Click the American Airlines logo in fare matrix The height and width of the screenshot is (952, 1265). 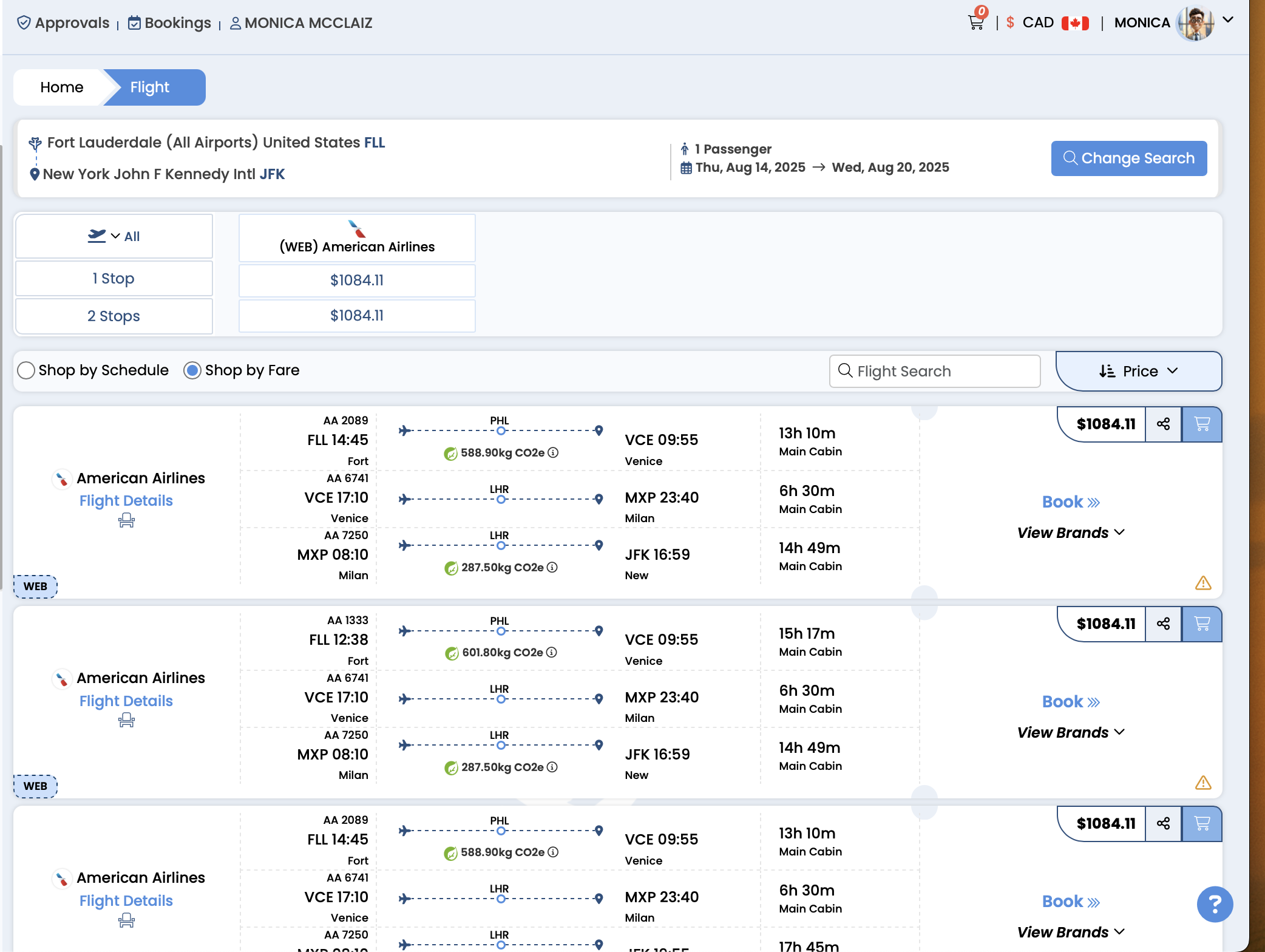pyautogui.click(x=357, y=229)
